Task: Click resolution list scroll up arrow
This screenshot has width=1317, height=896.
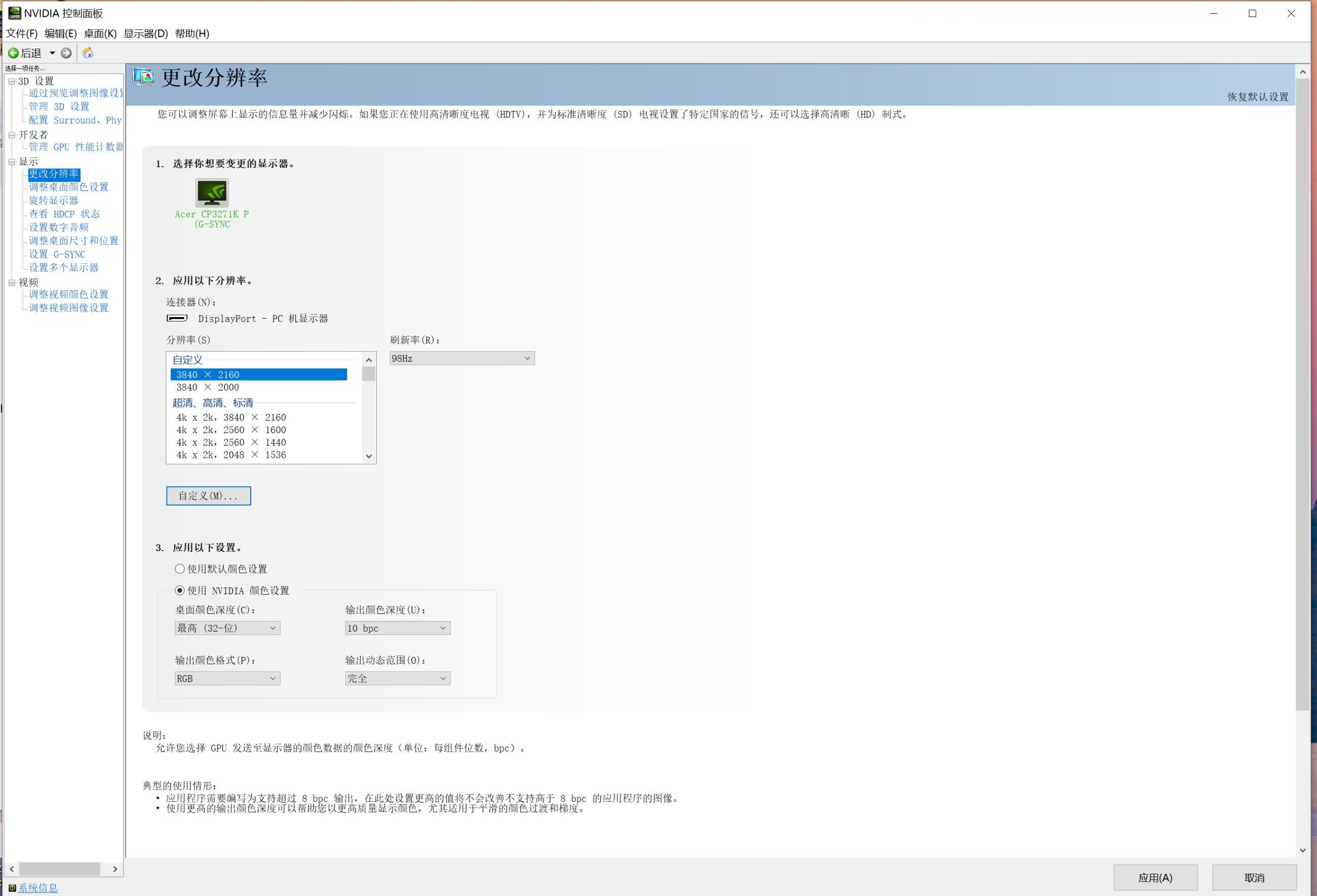Action: coord(369,360)
